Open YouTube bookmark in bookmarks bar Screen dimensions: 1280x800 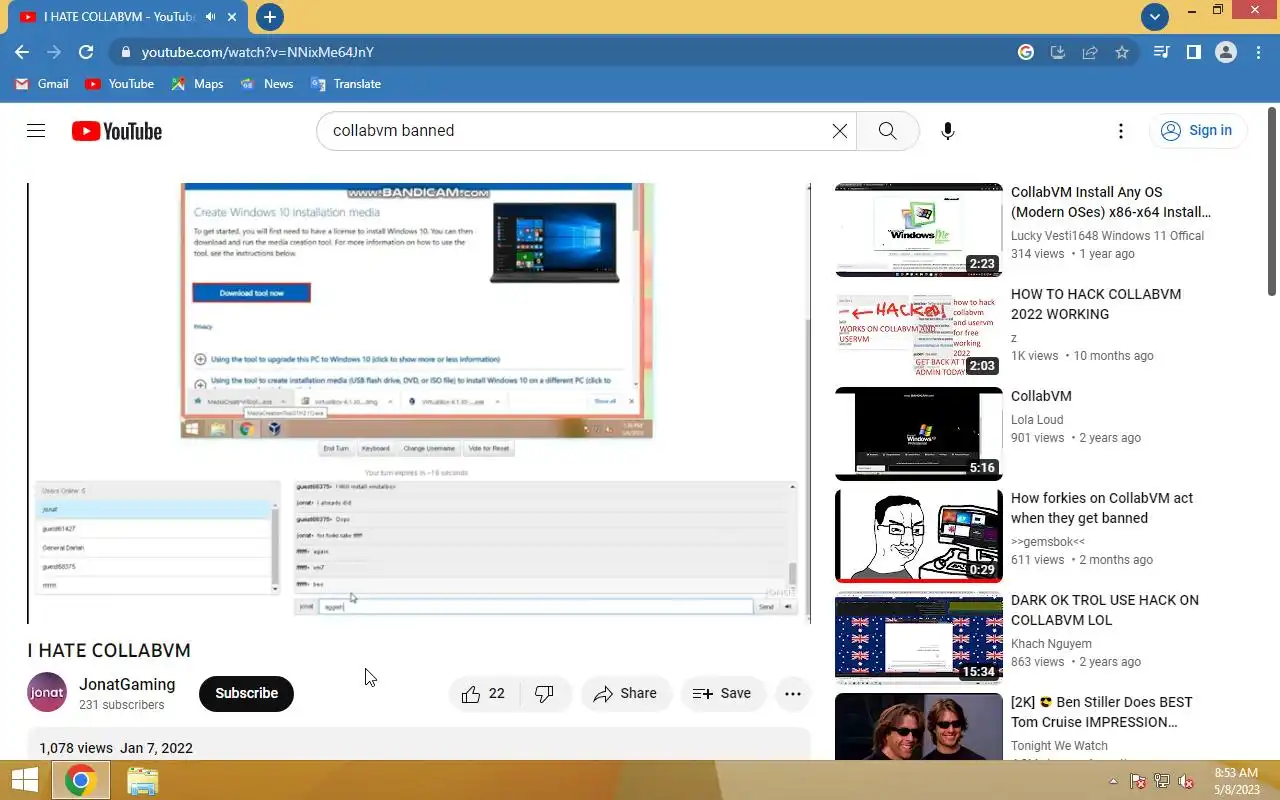pos(120,84)
